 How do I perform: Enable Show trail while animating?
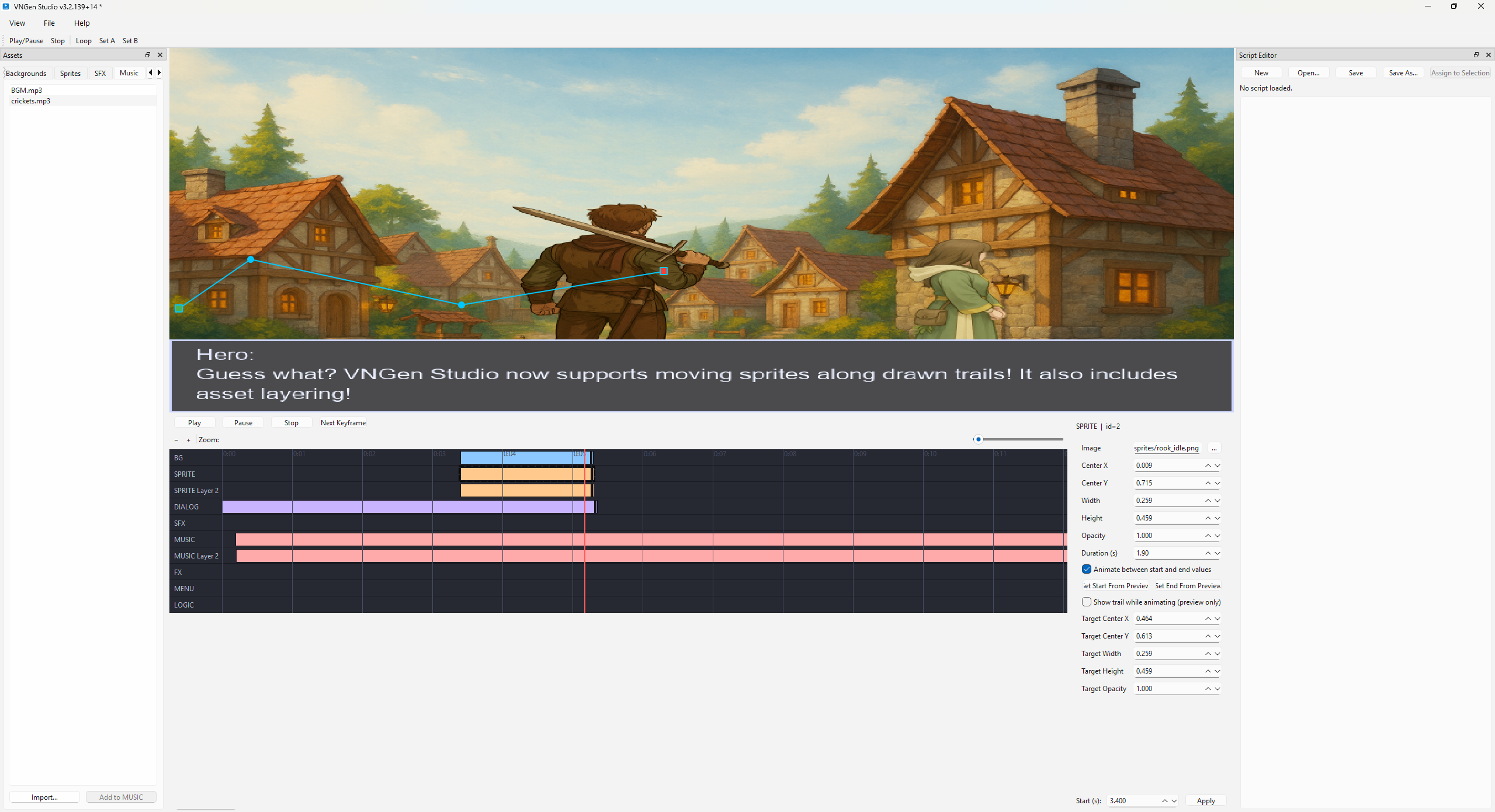[x=1087, y=602]
